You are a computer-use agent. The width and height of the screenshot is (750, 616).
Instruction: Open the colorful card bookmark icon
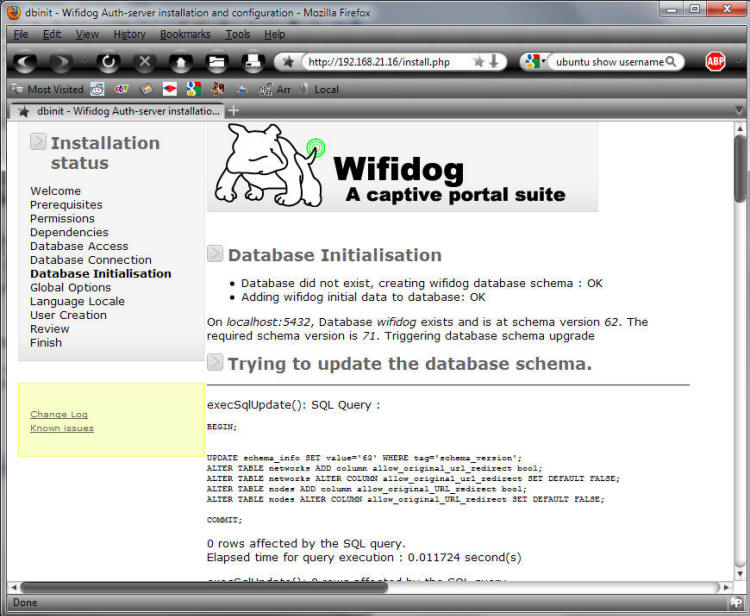[146, 89]
